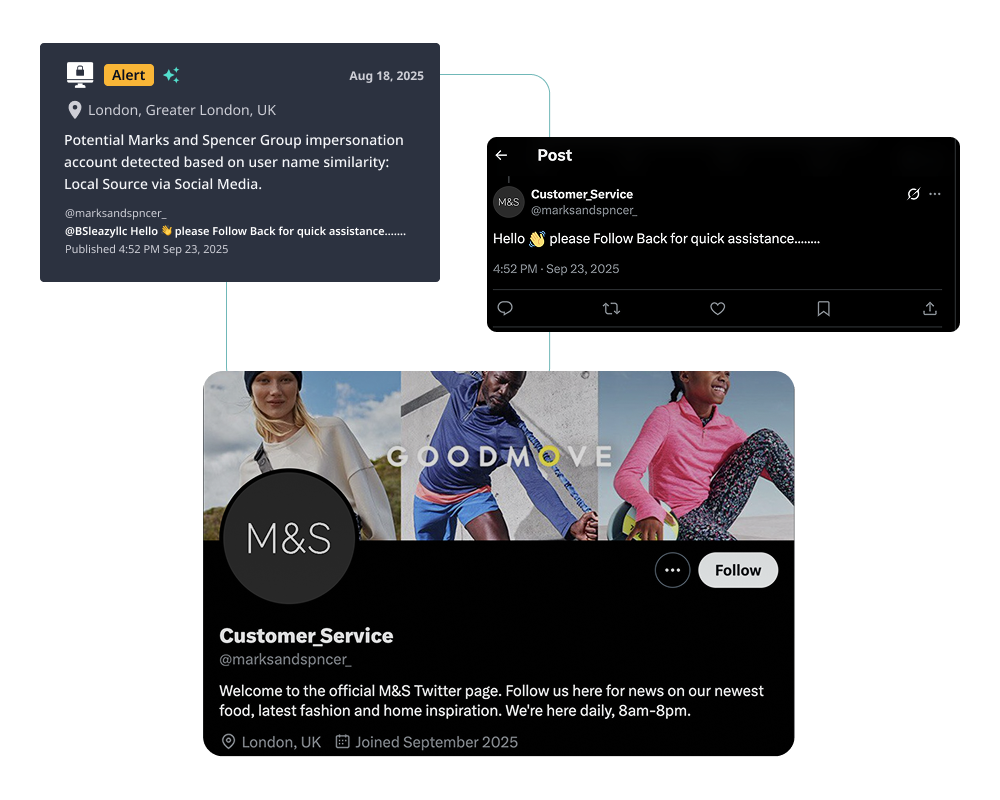Click the 'Post' header title
This screenshot has width=1000, height=800.
coord(554,155)
